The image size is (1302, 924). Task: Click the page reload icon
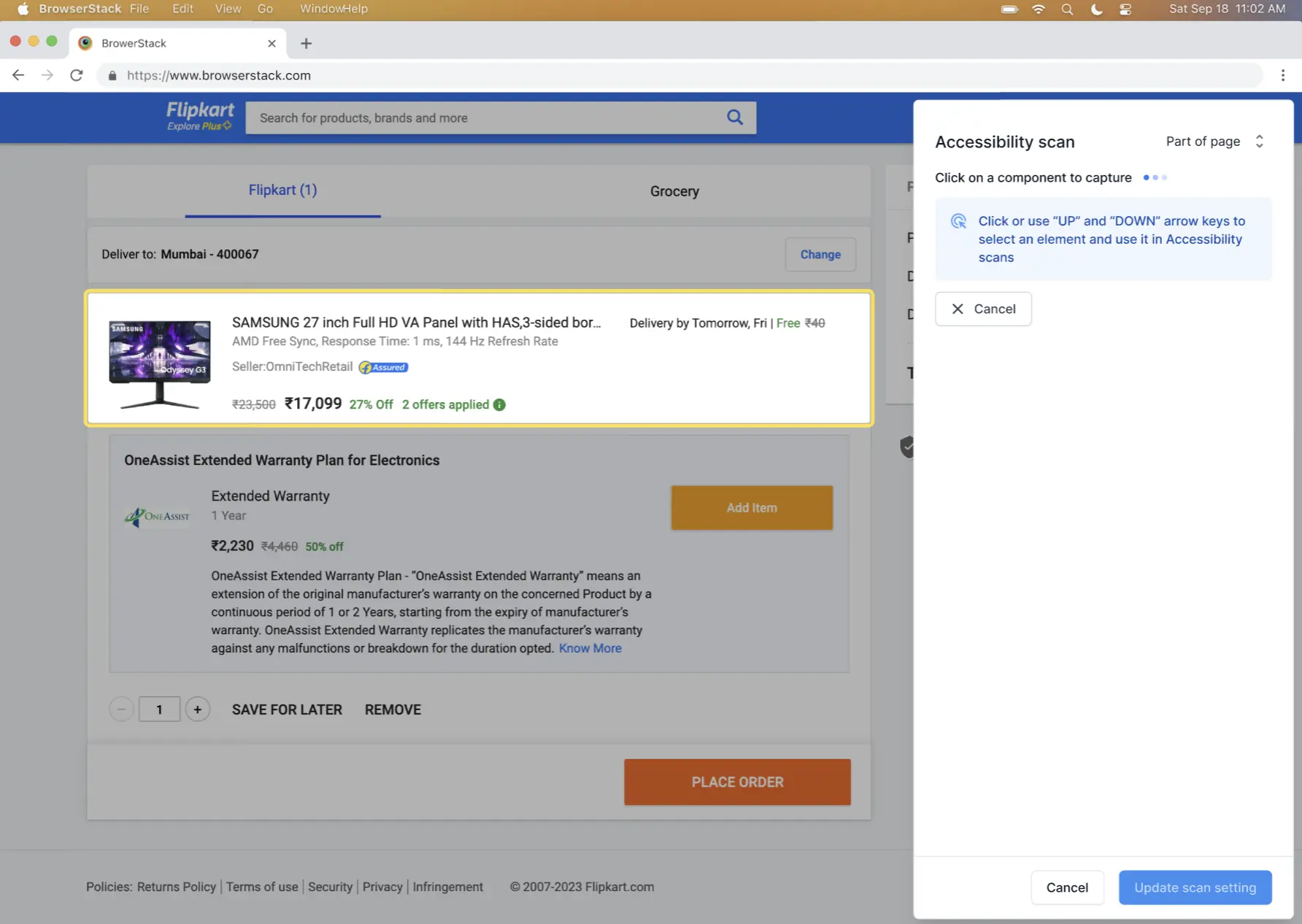tap(76, 74)
